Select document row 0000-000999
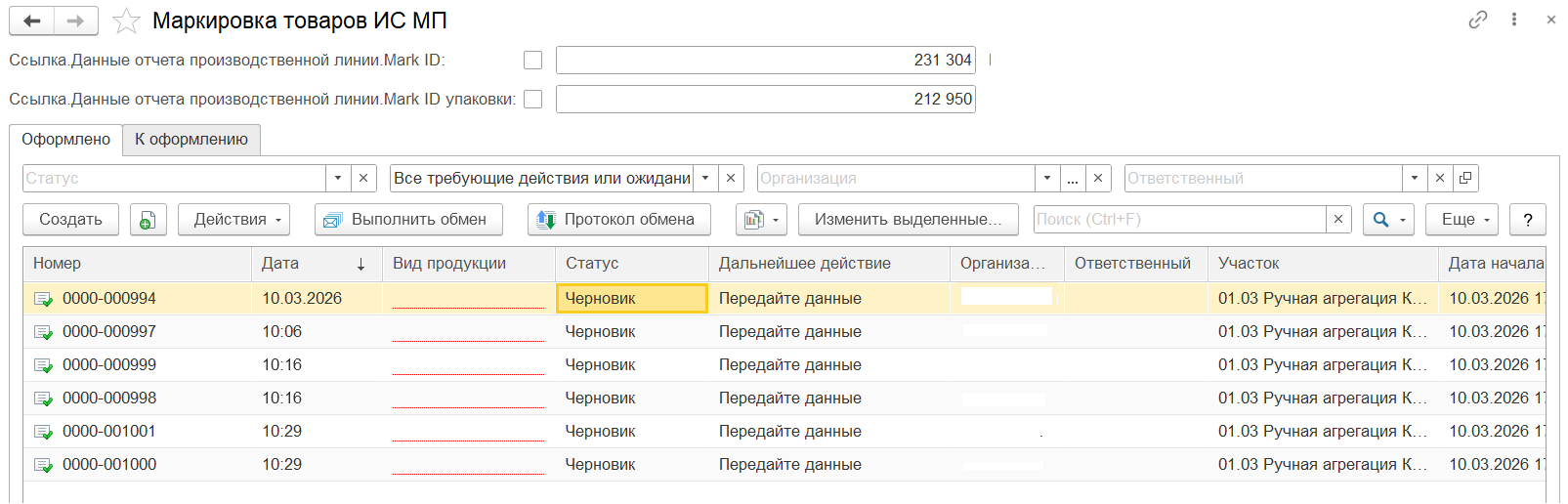The width and height of the screenshot is (1568, 504). click(109, 365)
